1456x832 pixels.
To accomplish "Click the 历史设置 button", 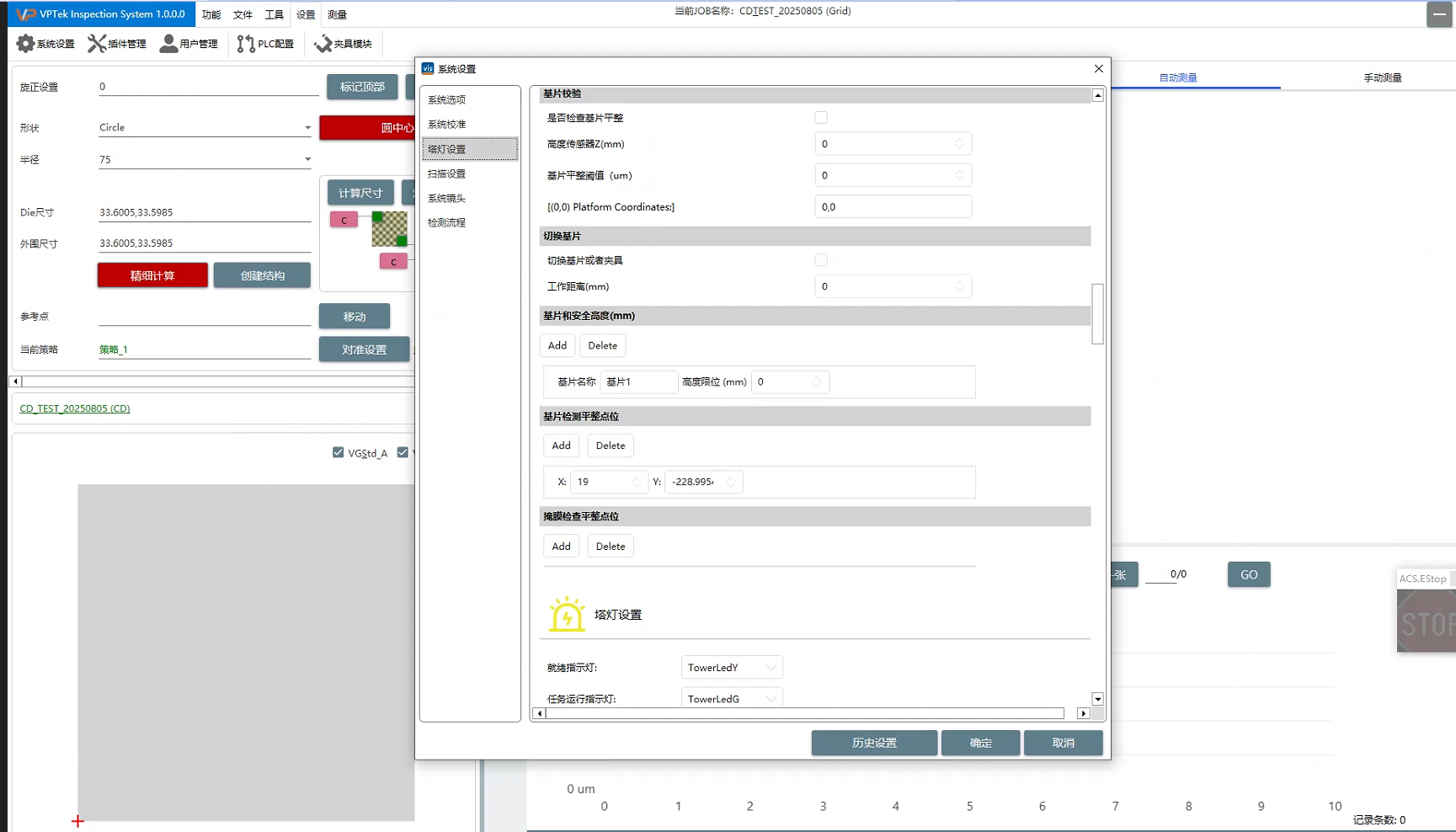I will tap(874, 743).
